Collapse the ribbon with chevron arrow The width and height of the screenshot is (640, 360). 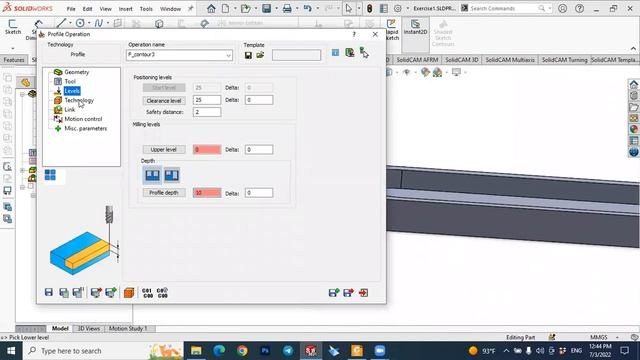(x=633, y=49)
